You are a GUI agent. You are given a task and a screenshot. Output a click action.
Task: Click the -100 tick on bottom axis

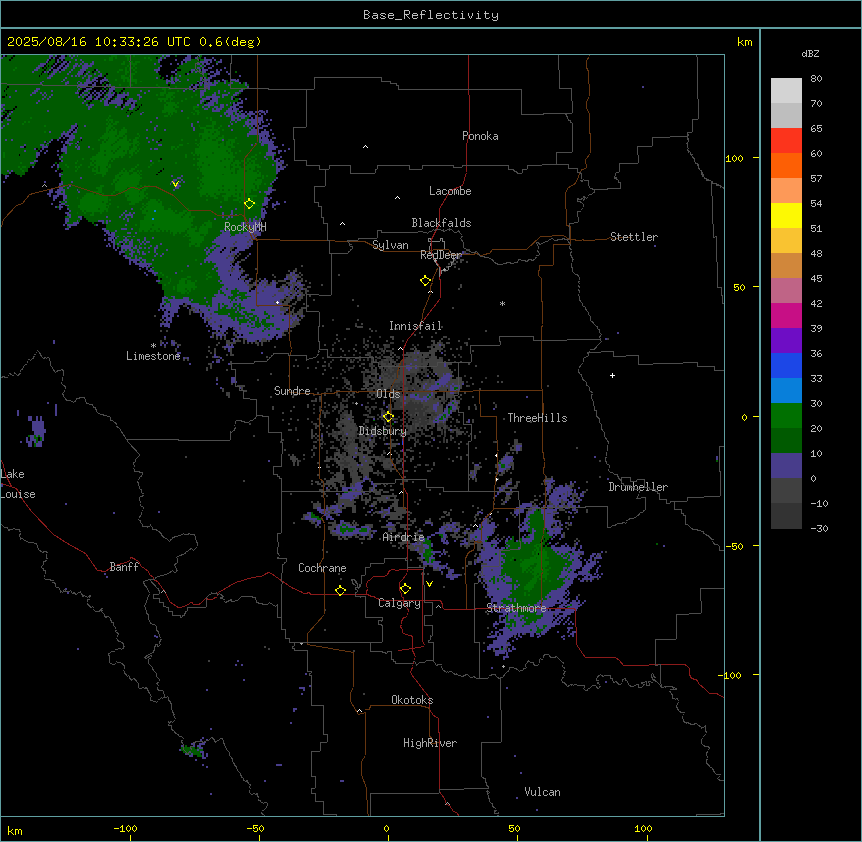(x=125, y=828)
